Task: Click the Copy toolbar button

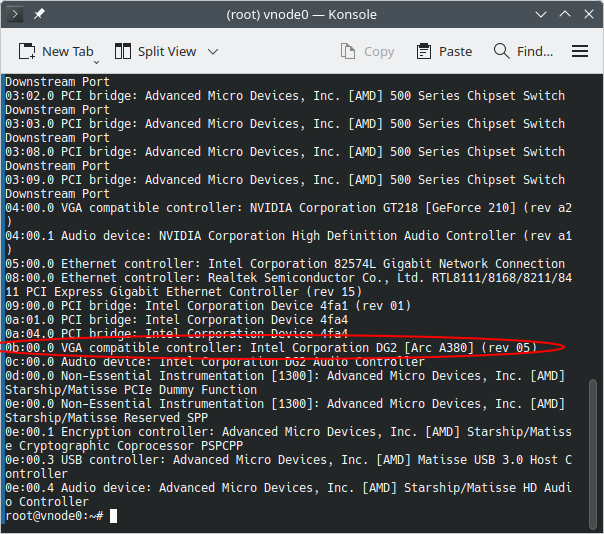Action: (367, 51)
